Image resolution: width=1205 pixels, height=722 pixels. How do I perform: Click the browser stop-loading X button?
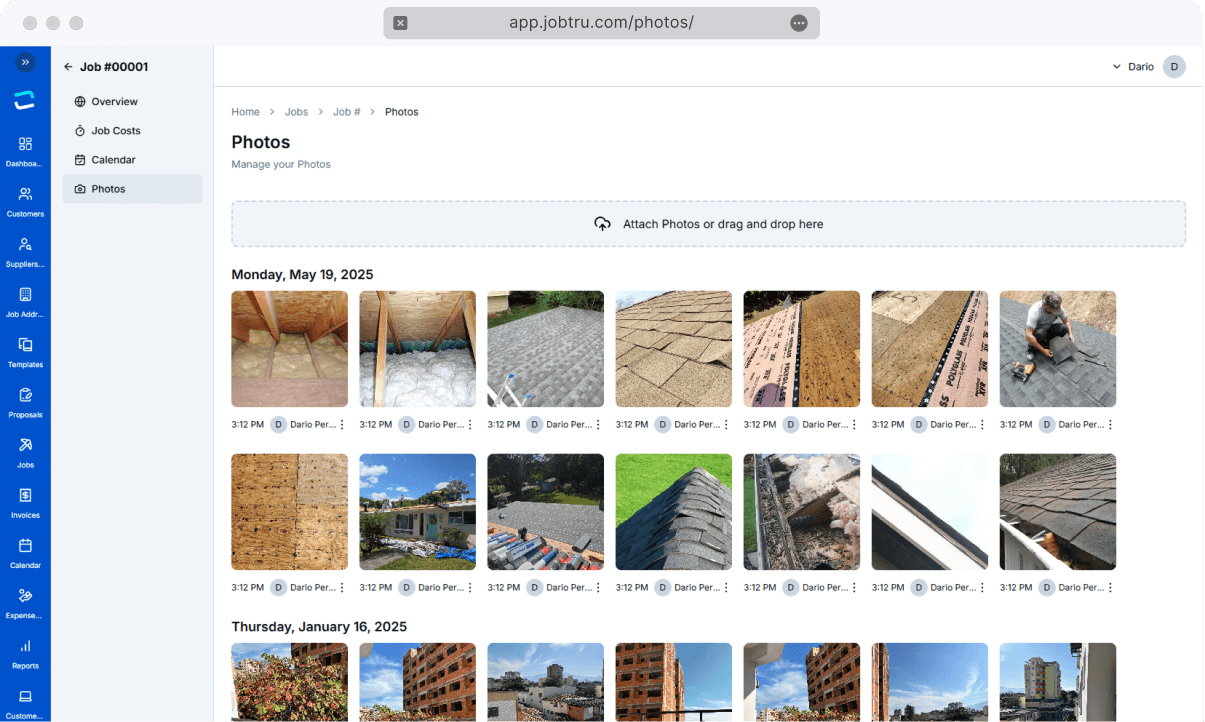[400, 23]
